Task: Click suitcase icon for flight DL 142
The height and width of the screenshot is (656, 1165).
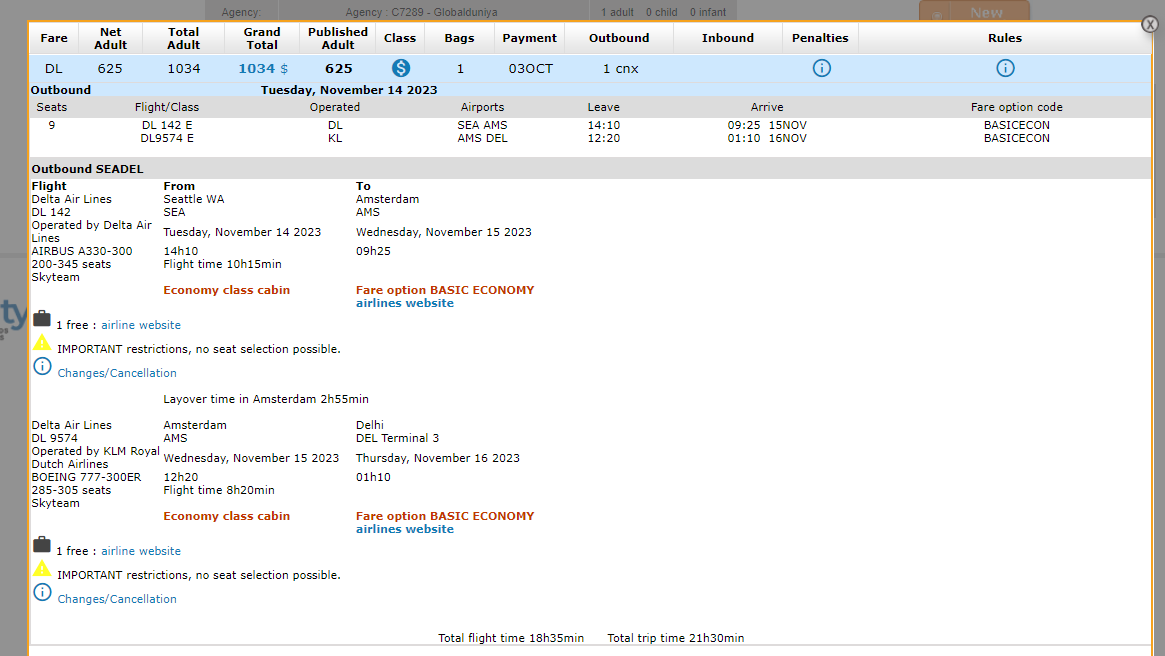Action: point(42,319)
